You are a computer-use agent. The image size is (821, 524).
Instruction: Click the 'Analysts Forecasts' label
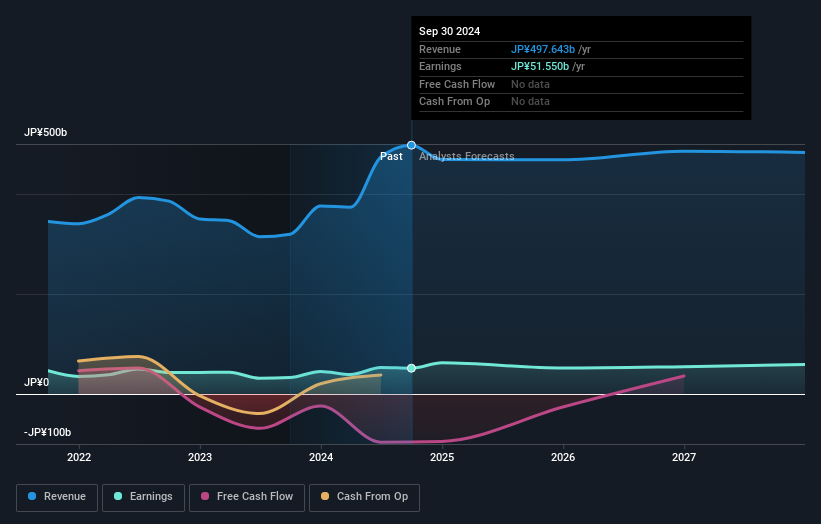[467, 156]
